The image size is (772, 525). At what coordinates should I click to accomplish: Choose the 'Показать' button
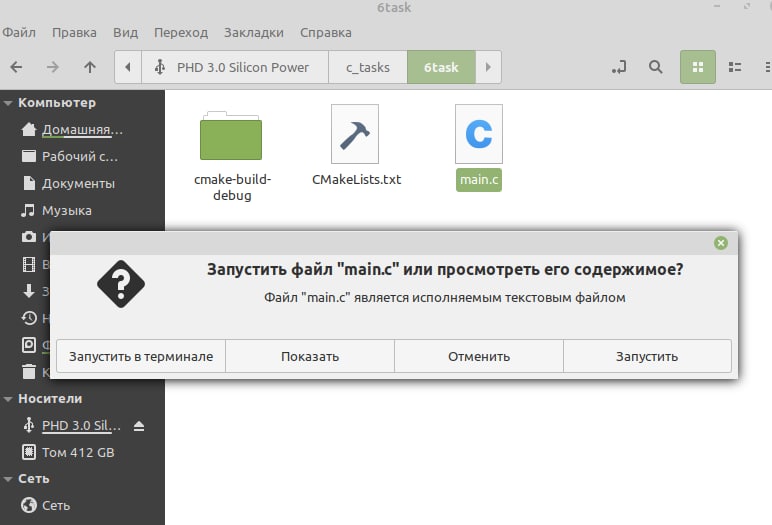[310, 356]
